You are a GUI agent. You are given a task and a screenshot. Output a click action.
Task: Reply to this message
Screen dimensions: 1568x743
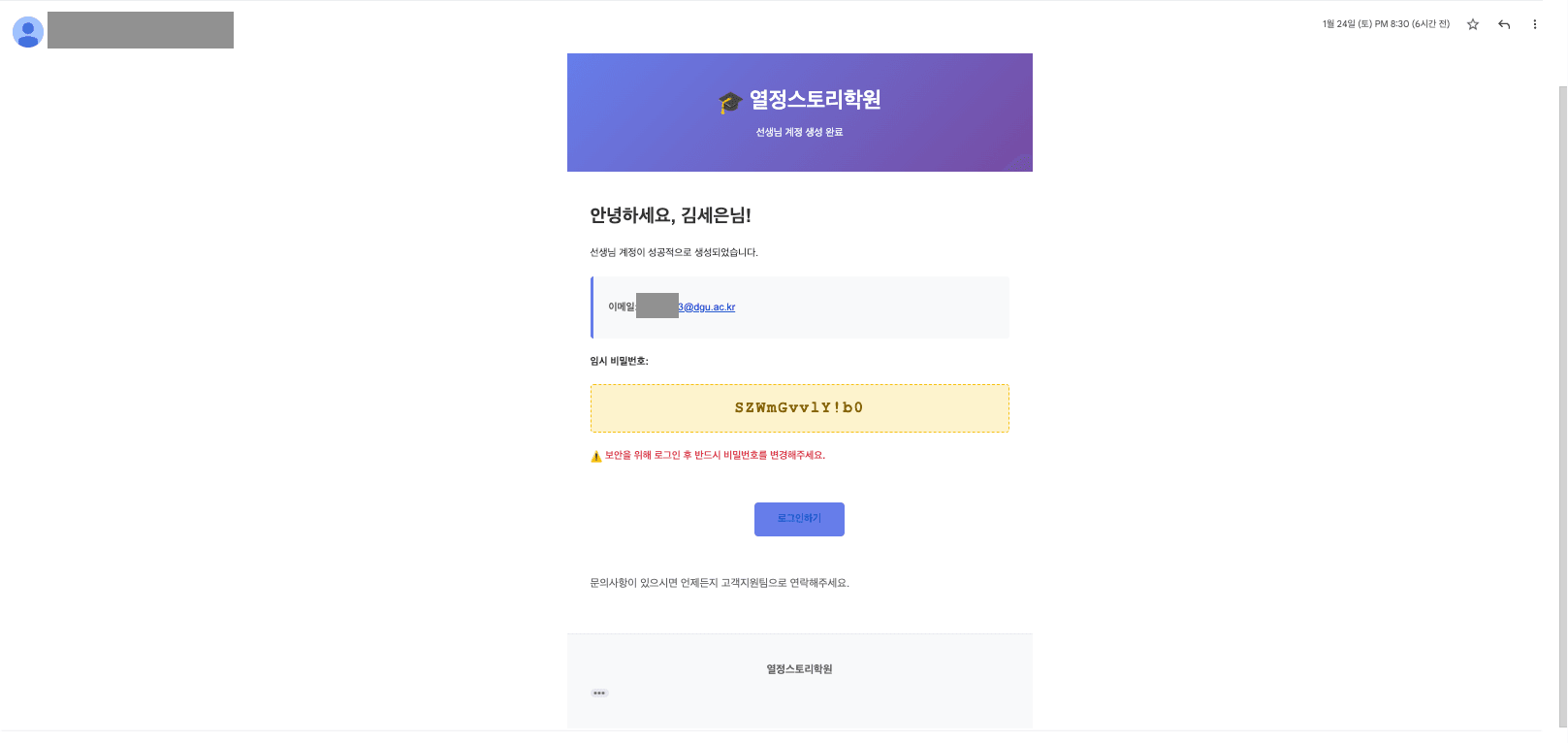click(1503, 23)
